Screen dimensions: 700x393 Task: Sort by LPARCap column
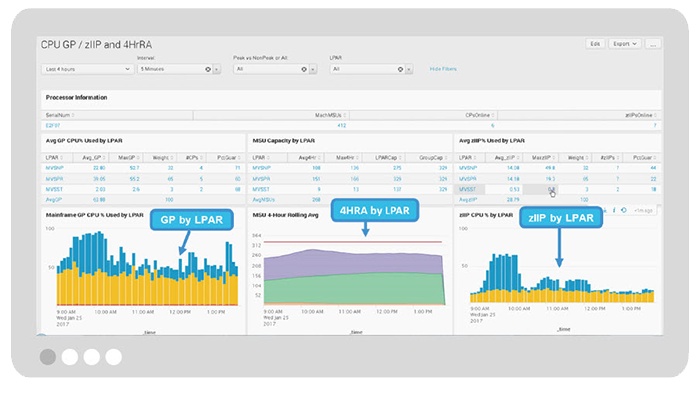[x=388, y=158]
